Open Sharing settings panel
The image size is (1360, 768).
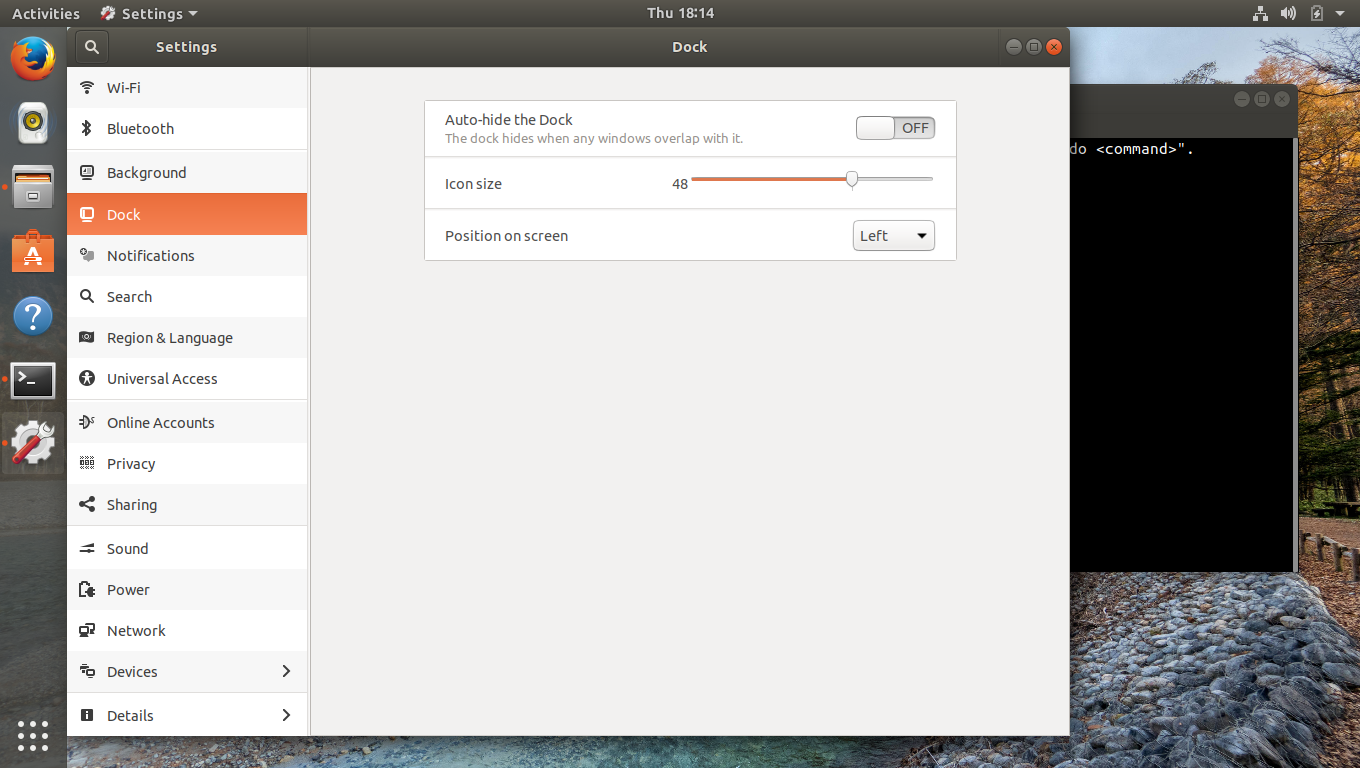click(x=187, y=505)
